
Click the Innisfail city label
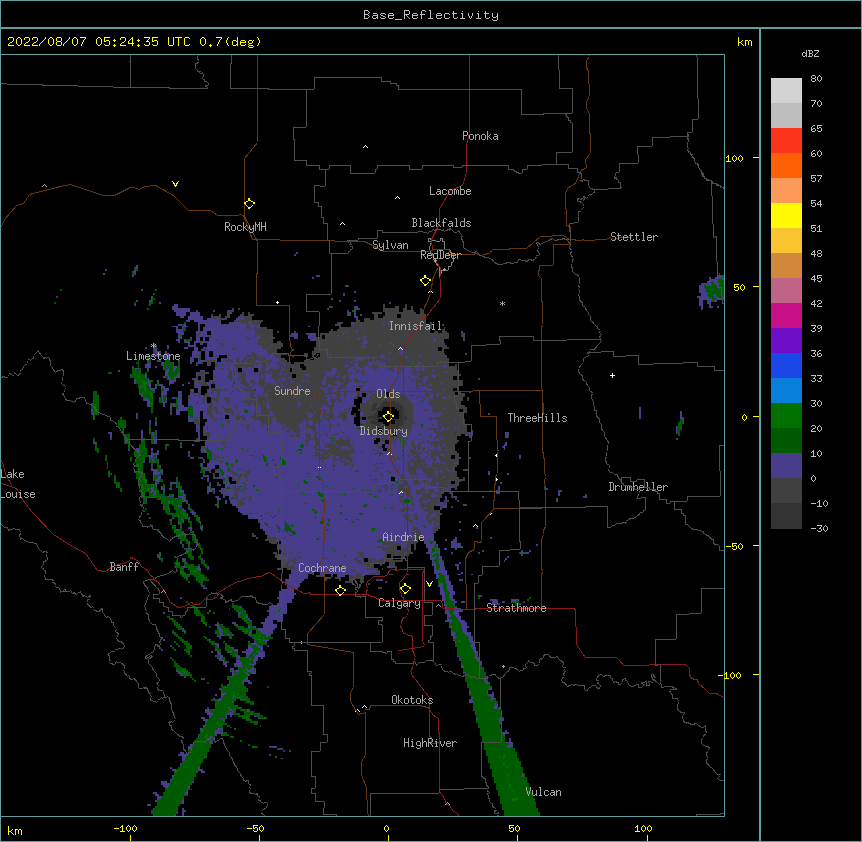point(416,326)
